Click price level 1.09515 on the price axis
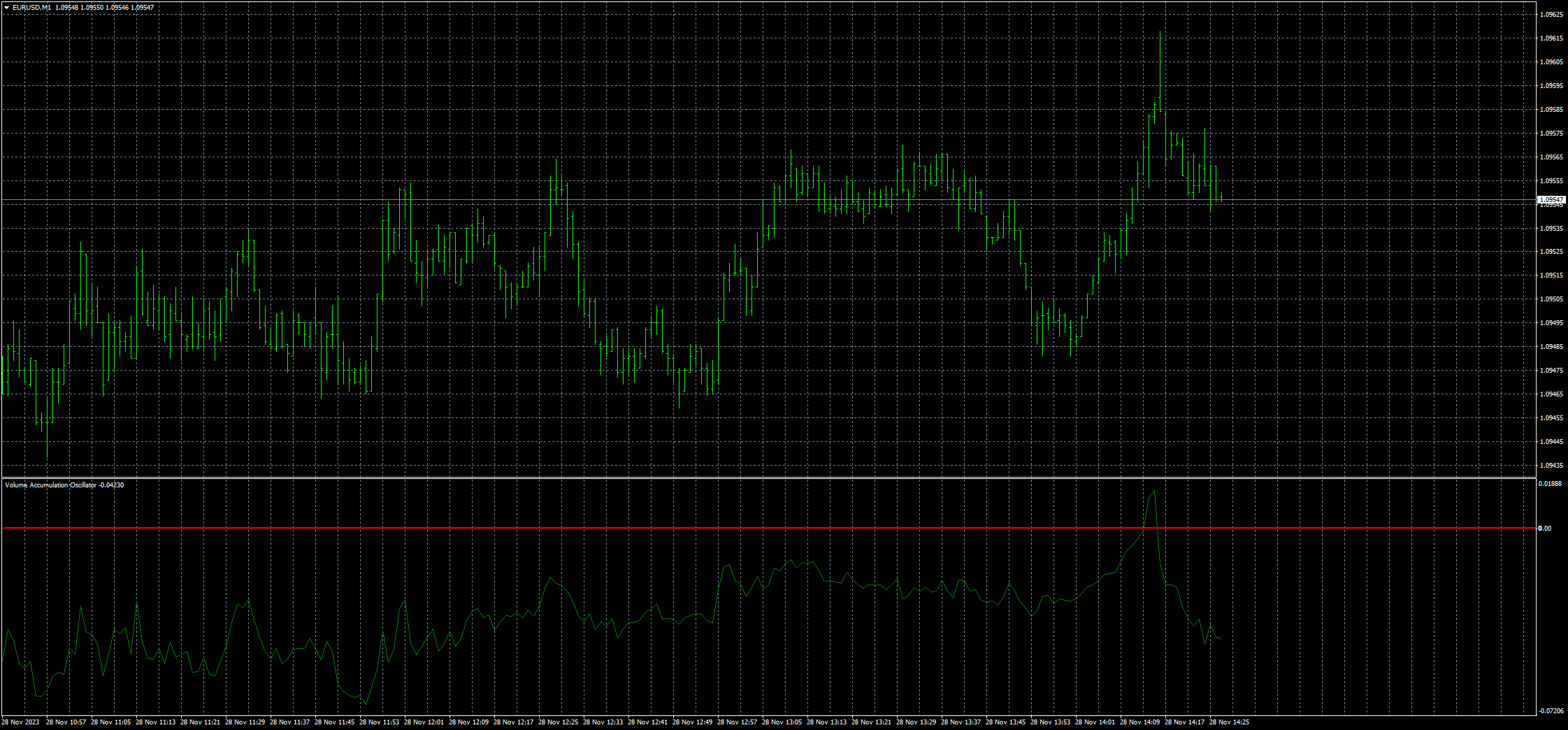Viewport: 1568px width, 730px height. (1551, 275)
